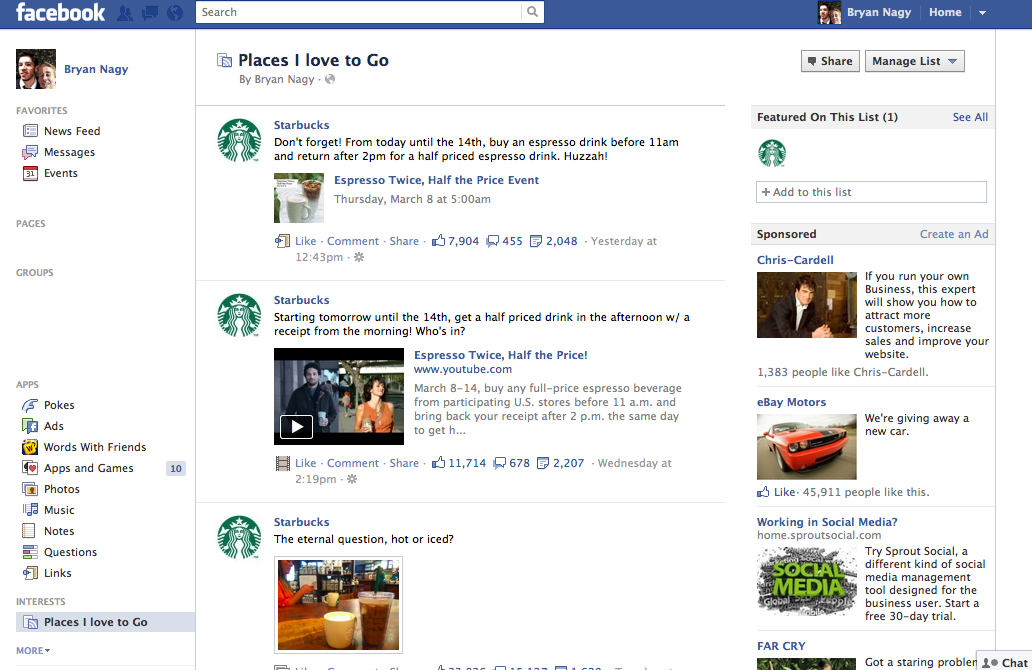This screenshot has width=1032, height=670.
Task: Open hot or iced coffee photo thumbnail
Action: pos(339,605)
